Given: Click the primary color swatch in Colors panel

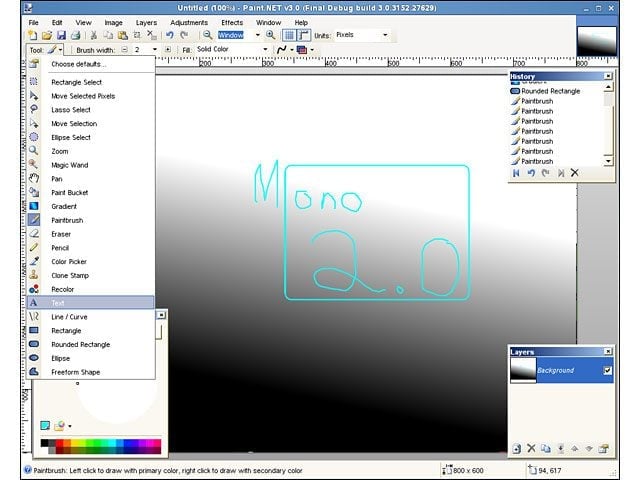Looking at the screenshot, I should point(45,426).
